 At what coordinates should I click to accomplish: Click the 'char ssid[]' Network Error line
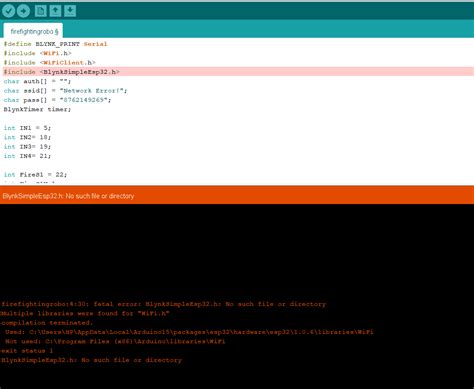(65, 91)
